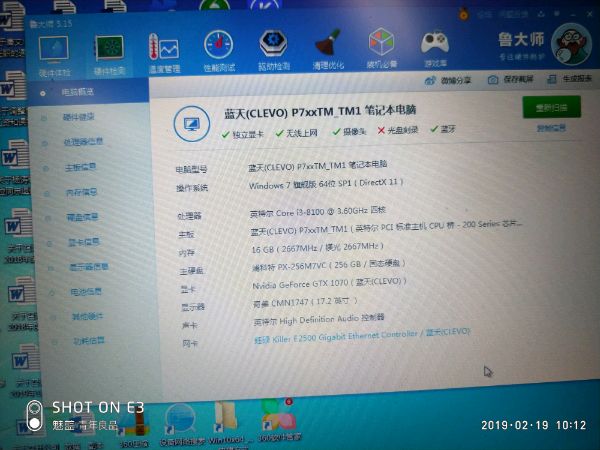This screenshot has height=450, width=600.
Task: Open 功耗估算 in the sidebar
Action: pyautogui.click(x=89, y=341)
